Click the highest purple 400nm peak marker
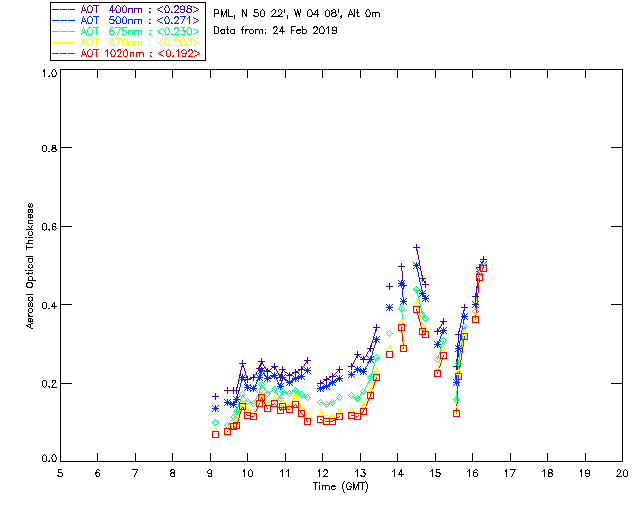The image size is (640, 512). tap(416, 247)
